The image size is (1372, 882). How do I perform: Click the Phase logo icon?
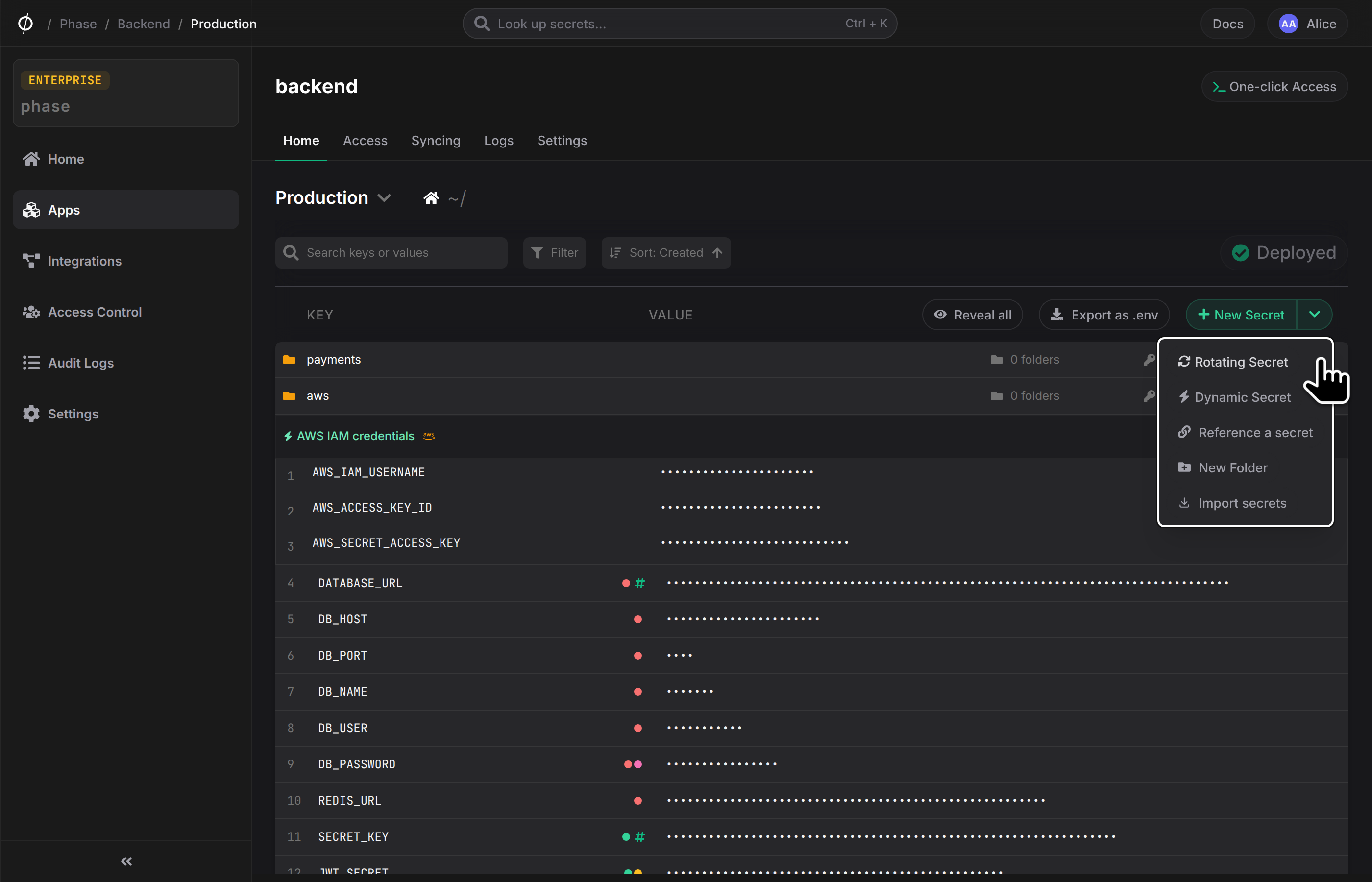pyautogui.click(x=26, y=24)
